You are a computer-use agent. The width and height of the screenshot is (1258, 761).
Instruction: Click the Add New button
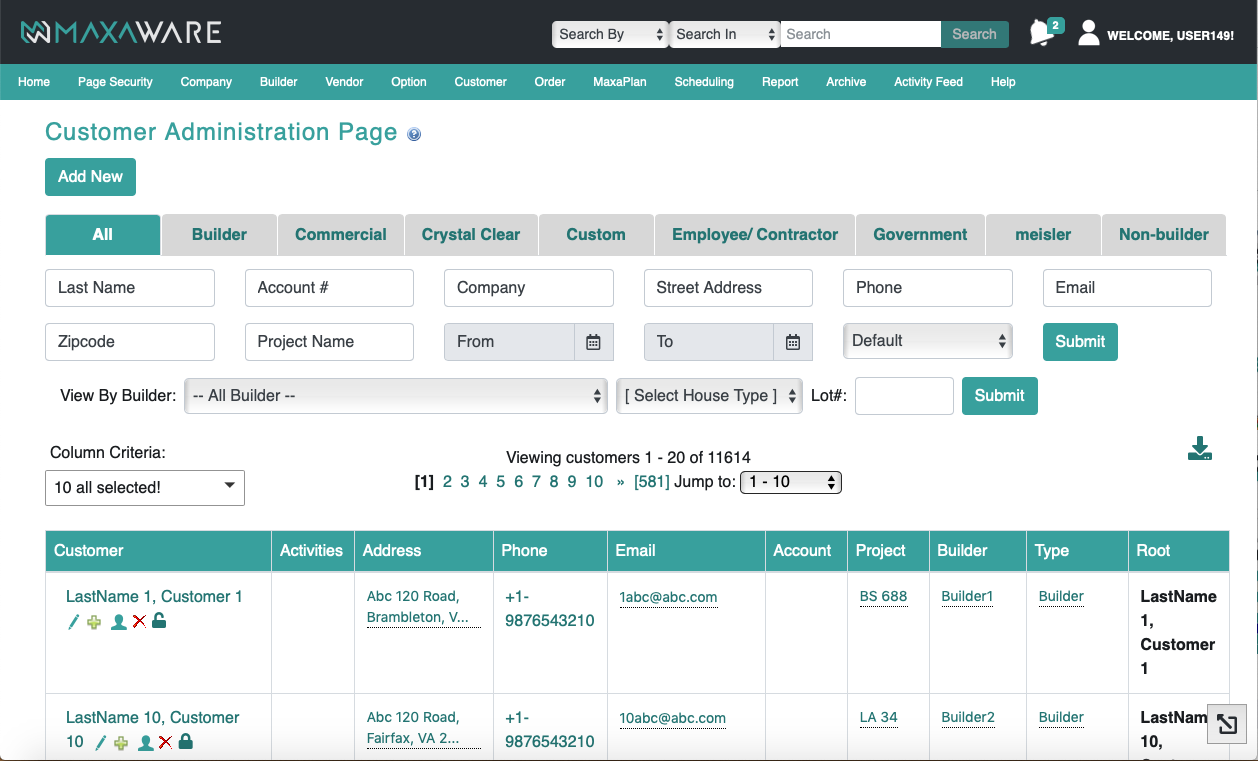[x=90, y=177]
